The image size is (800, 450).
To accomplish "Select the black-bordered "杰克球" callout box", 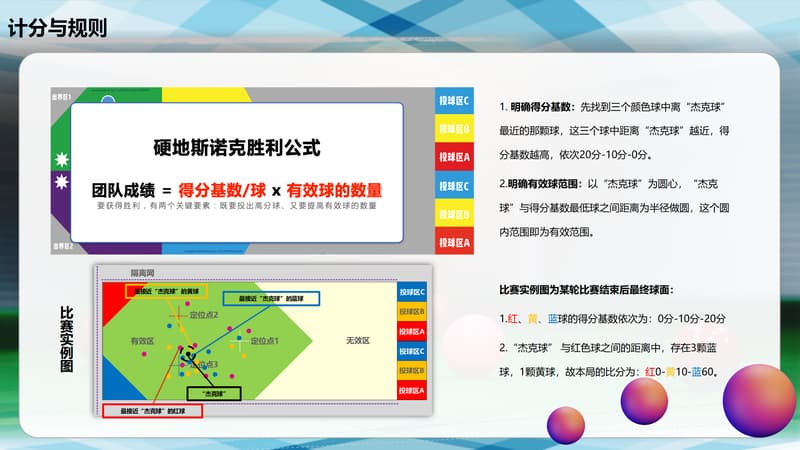I will pyautogui.click(x=212, y=394).
